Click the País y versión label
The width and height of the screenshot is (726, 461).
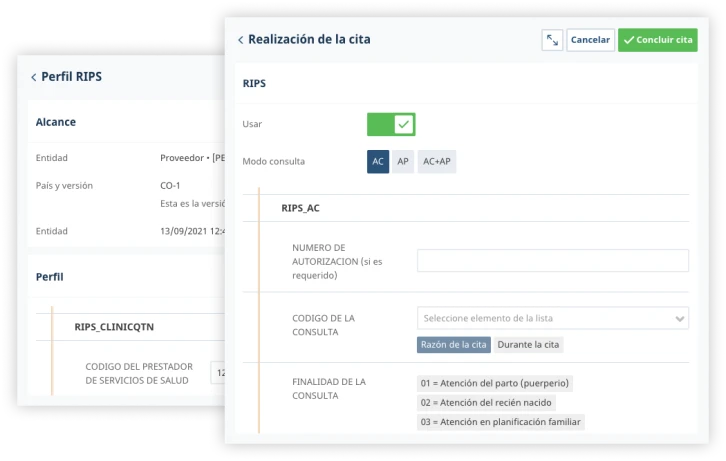pos(64,186)
